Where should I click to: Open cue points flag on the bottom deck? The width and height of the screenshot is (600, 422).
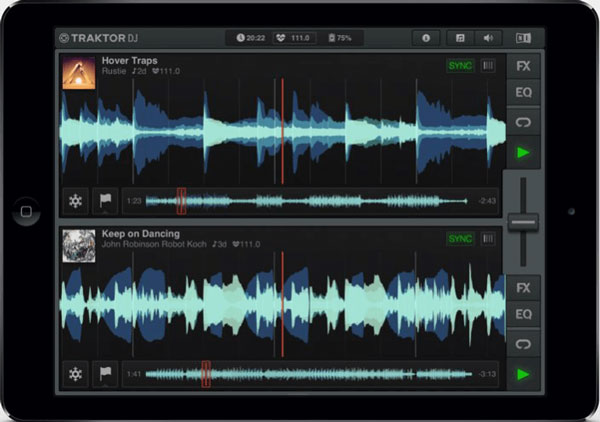105,375
